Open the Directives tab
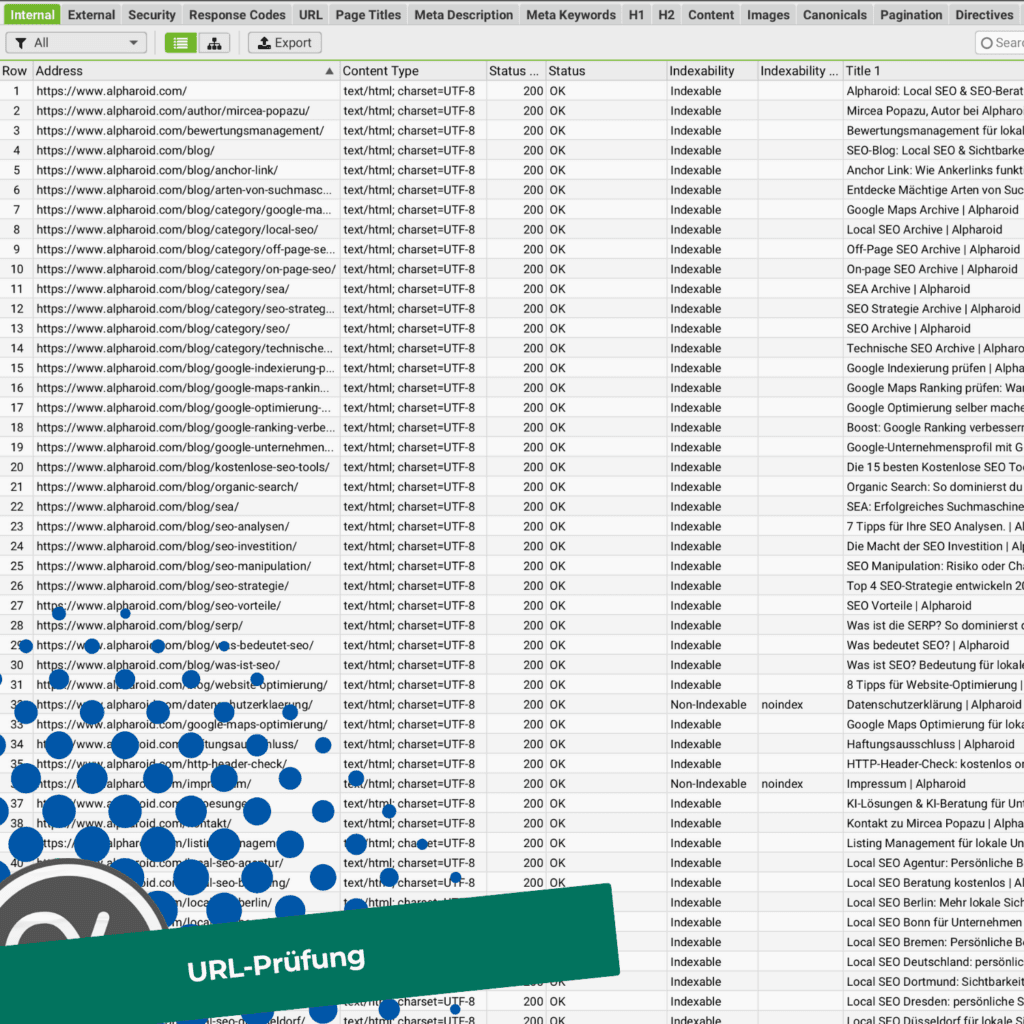1024x1024 pixels. tap(984, 14)
